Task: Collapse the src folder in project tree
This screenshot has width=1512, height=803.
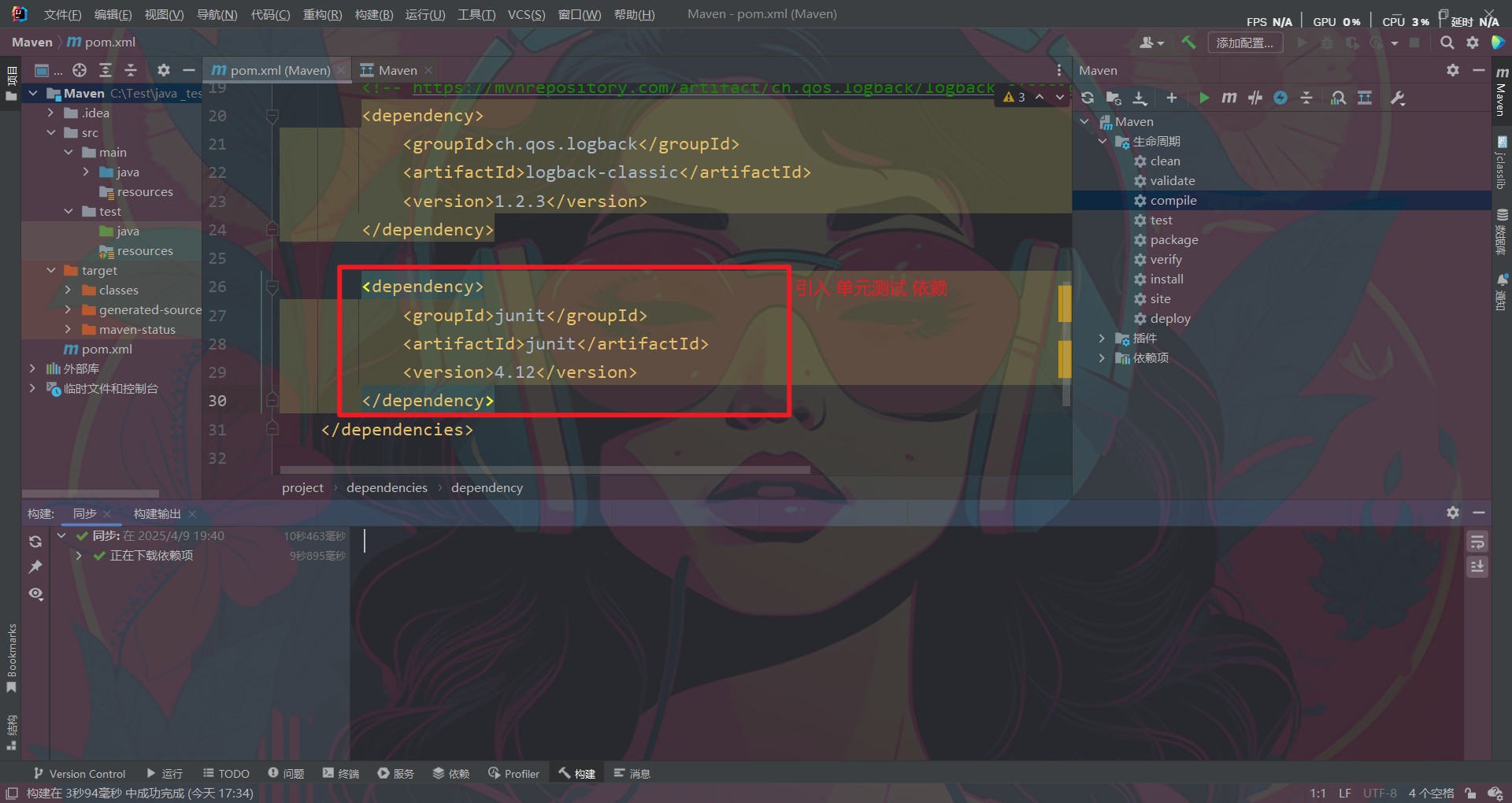Action: [51, 132]
